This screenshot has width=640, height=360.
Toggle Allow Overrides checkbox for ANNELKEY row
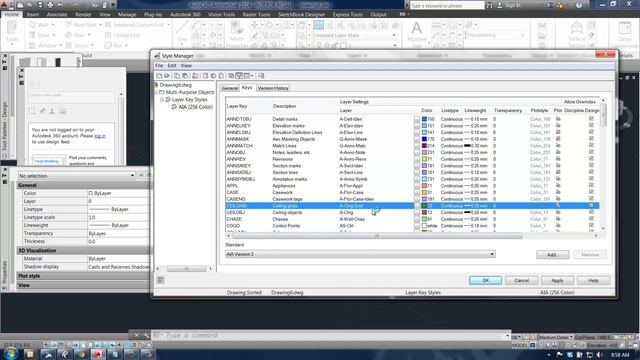pyautogui.click(x=591, y=126)
